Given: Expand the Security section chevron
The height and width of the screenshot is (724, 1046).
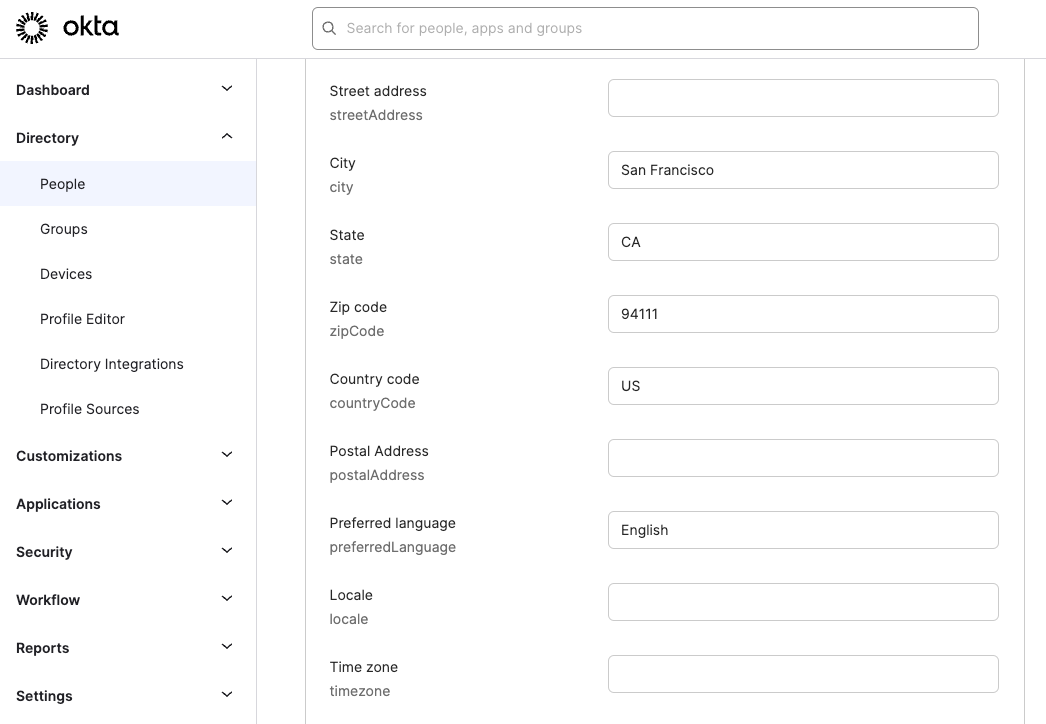Looking at the screenshot, I should point(227,551).
